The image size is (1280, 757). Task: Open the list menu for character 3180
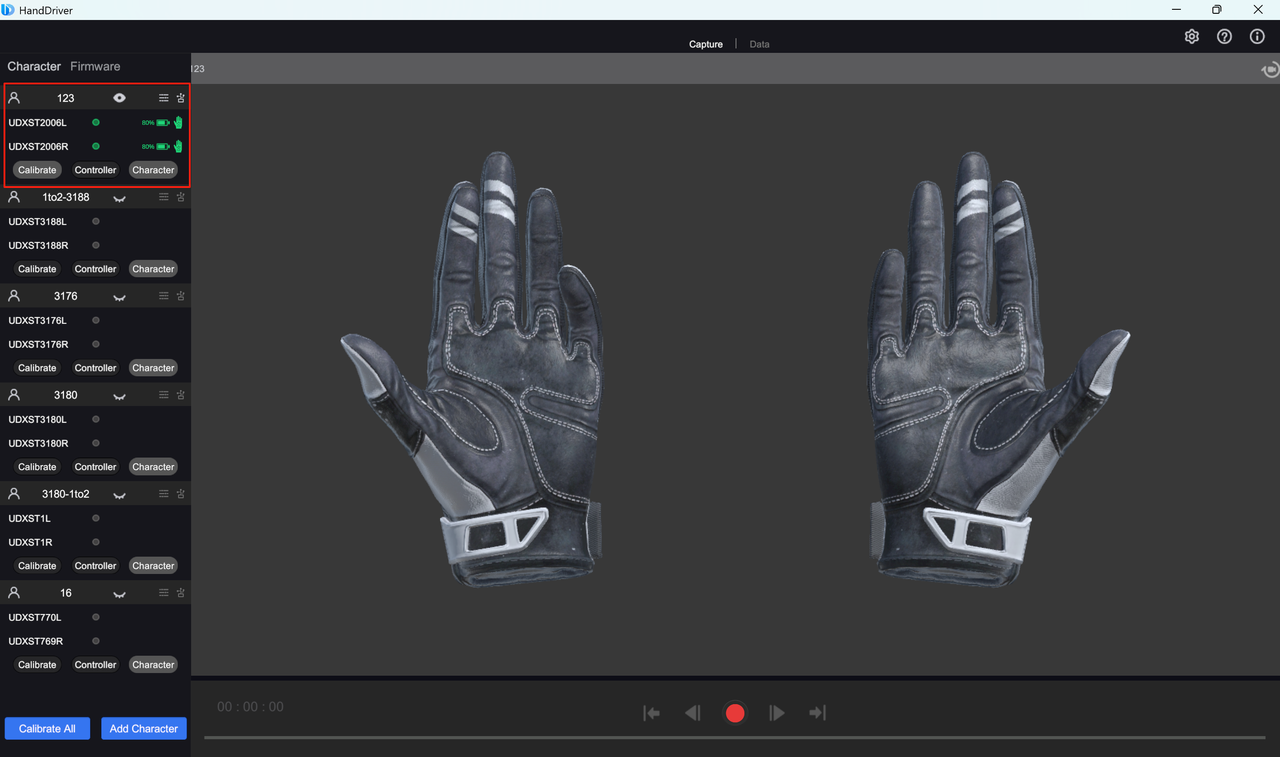pyautogui.click(x=164, y=395)
